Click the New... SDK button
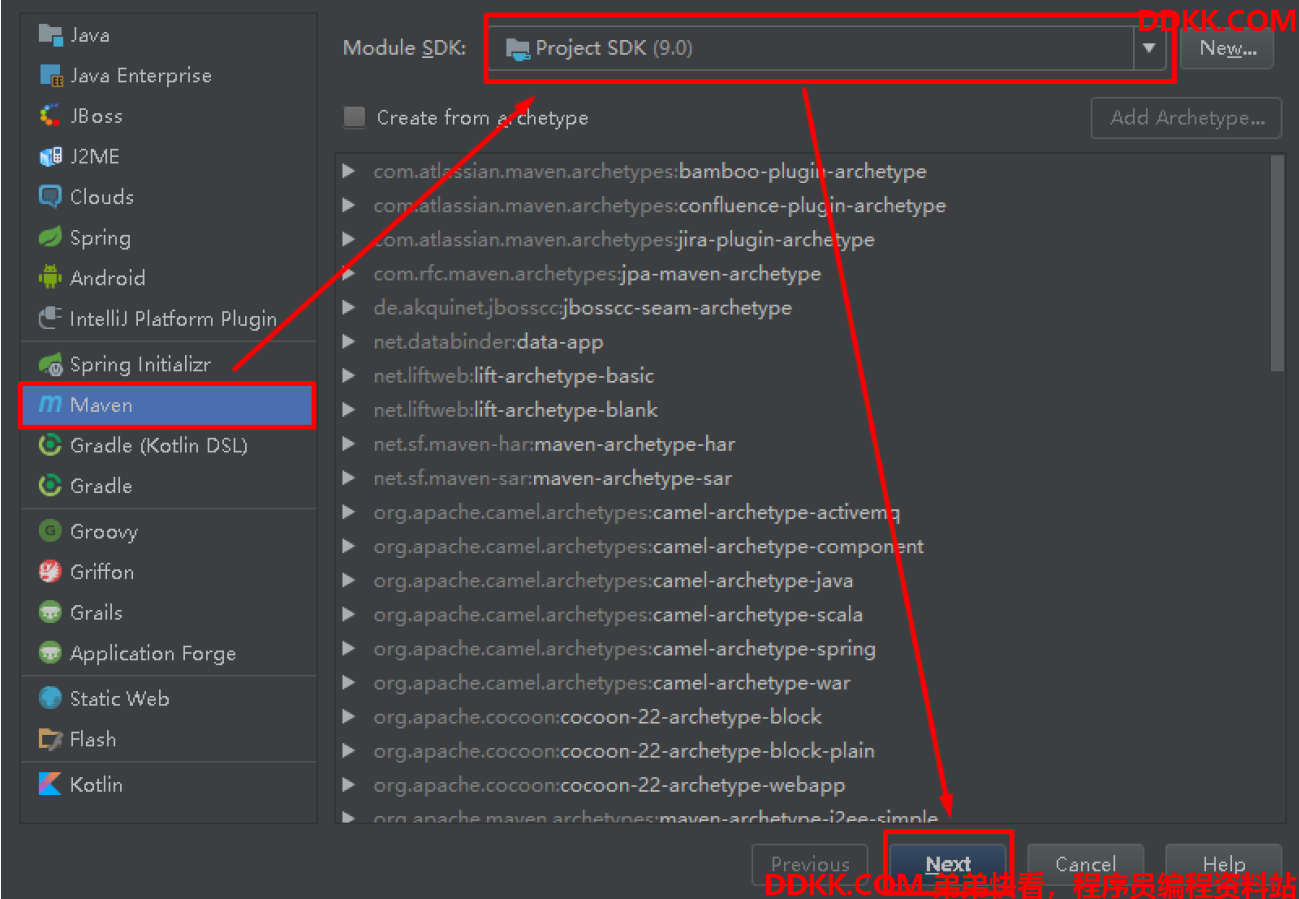The image size is (1299, 899). tap(1227, 48)
